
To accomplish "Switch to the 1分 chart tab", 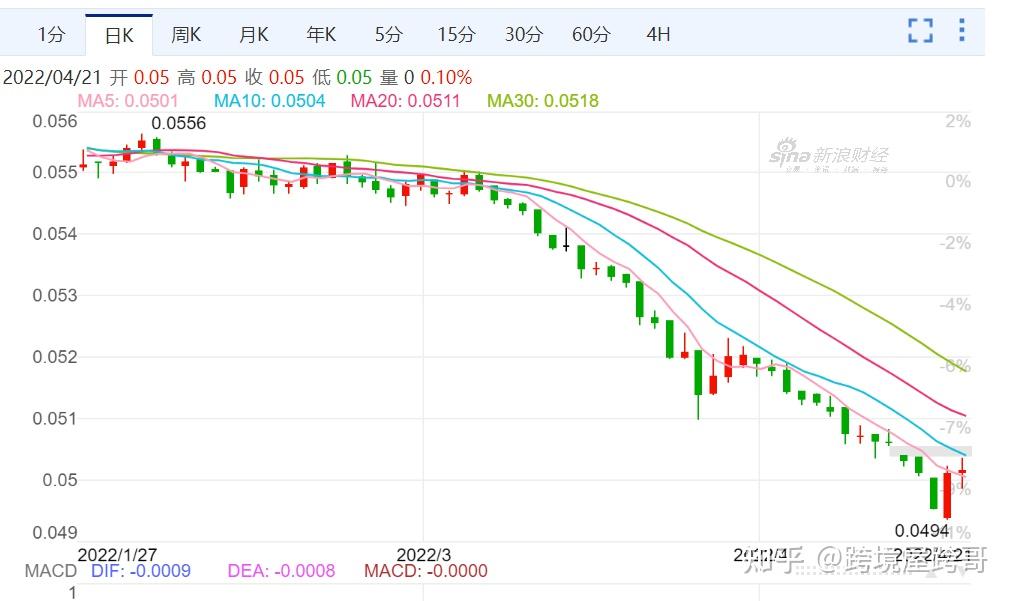I will click(51, 34).
